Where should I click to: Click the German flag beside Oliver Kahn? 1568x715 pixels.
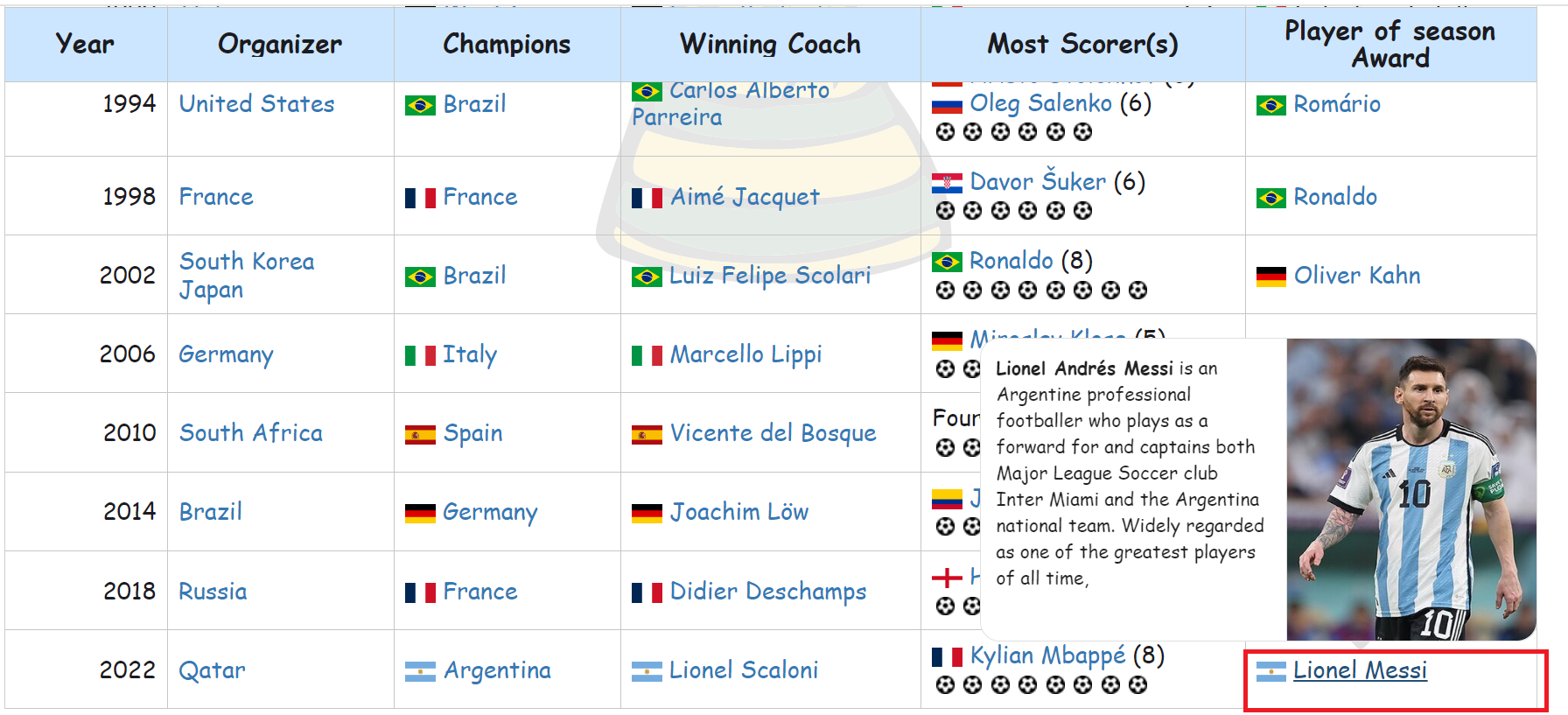(x=1270, y=277)
